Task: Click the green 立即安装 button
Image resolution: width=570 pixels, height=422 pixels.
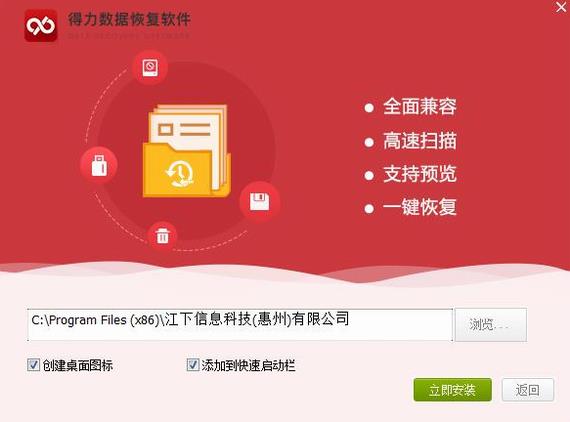Action: 453,390
